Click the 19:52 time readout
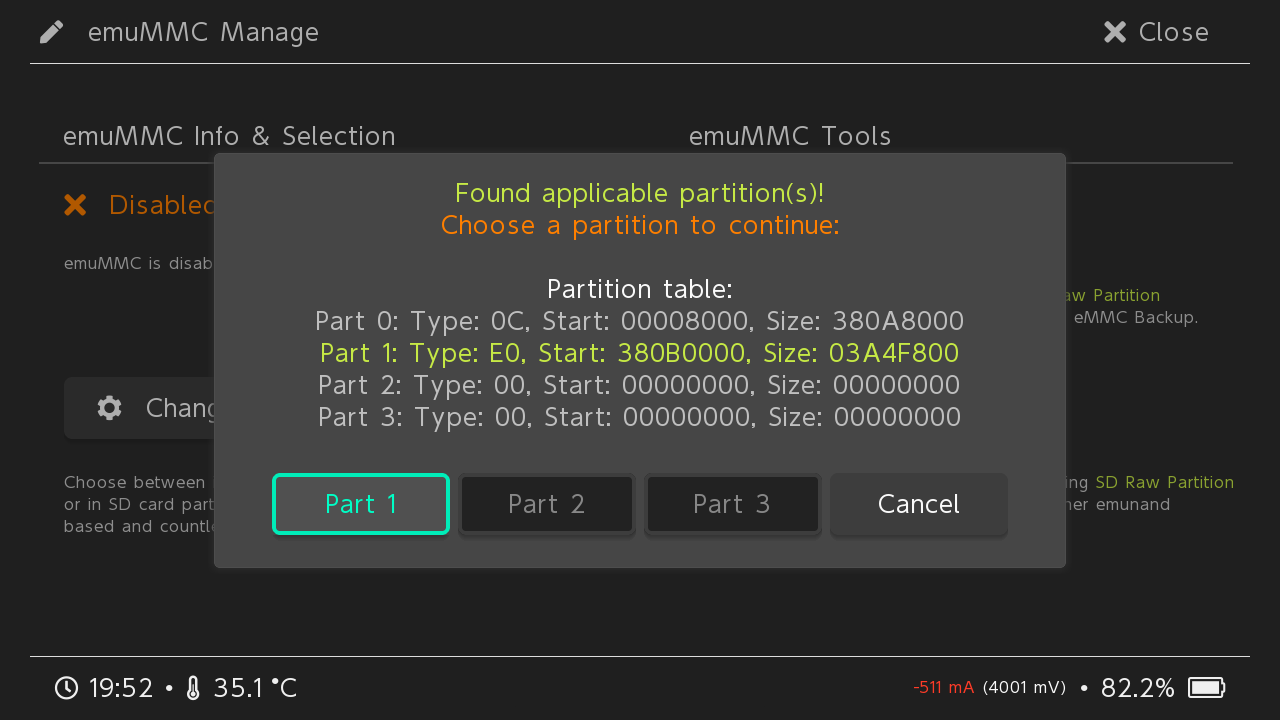1280x720 pixels. point(121,688)
